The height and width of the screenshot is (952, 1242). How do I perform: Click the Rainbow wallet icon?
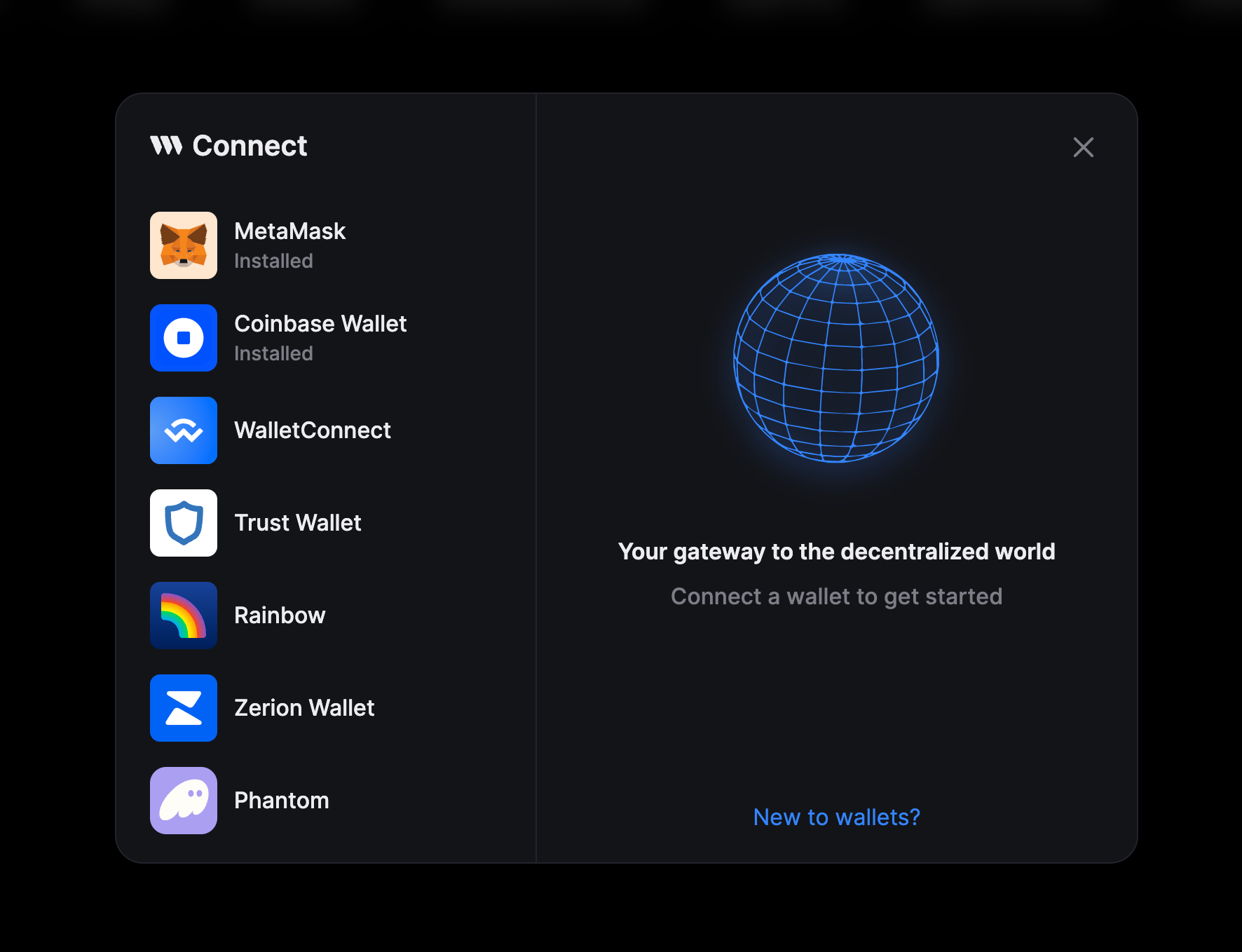(x=183, y=615)
